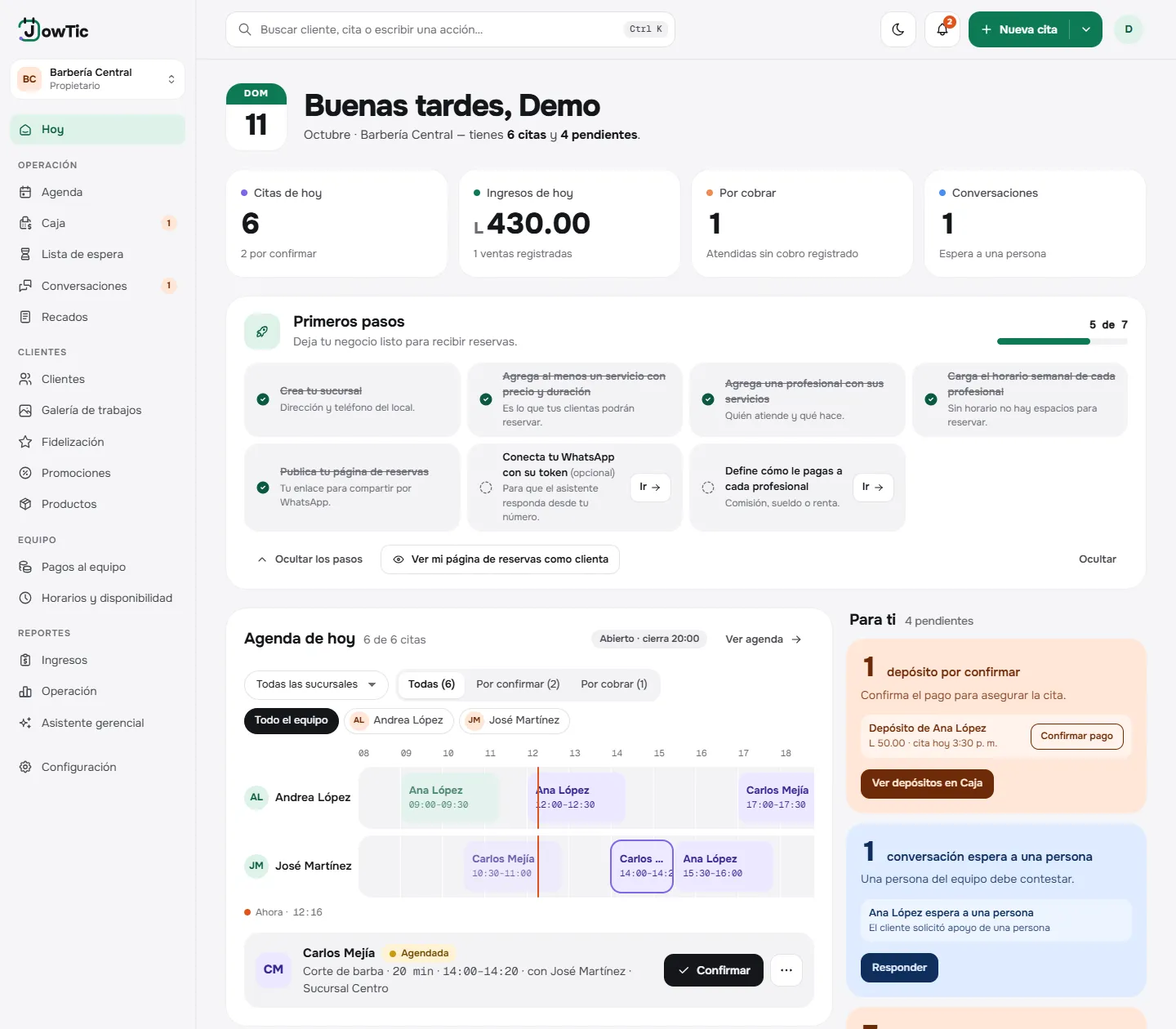Open Fidelización page
Image resolution: width=1176 pixels, height=1029 pixels.
98,442
